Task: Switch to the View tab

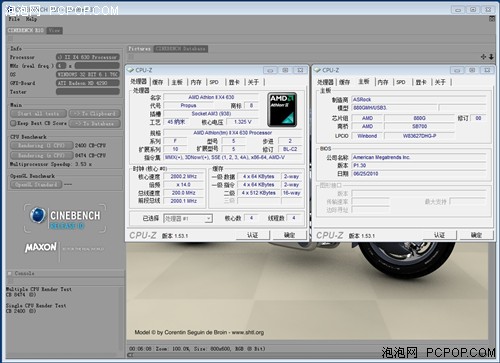Action: pos(54,30)
